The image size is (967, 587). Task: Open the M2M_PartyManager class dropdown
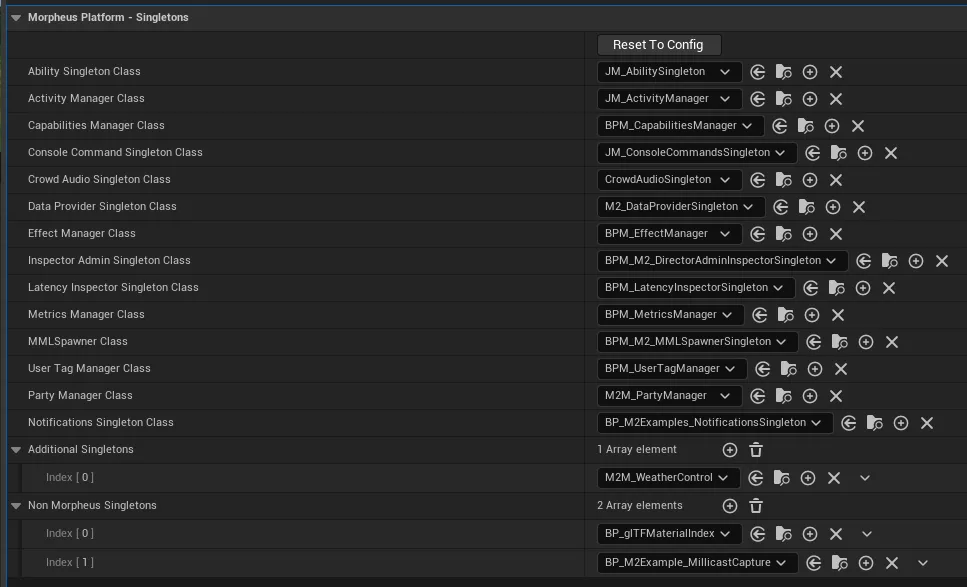pos(669,396)
